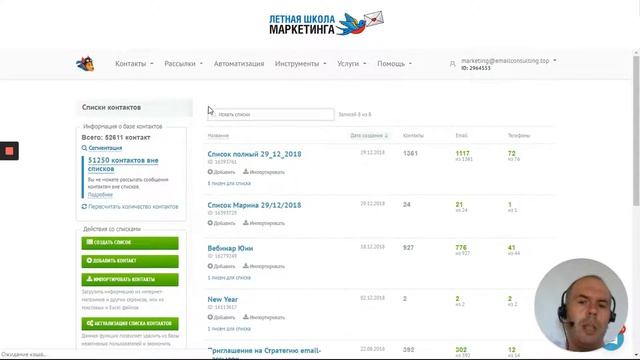Viewport: 640px width, 360px height.
Task: Click Добавить icon under Список Марина 29/12/2018
Action: pos(210,223)
